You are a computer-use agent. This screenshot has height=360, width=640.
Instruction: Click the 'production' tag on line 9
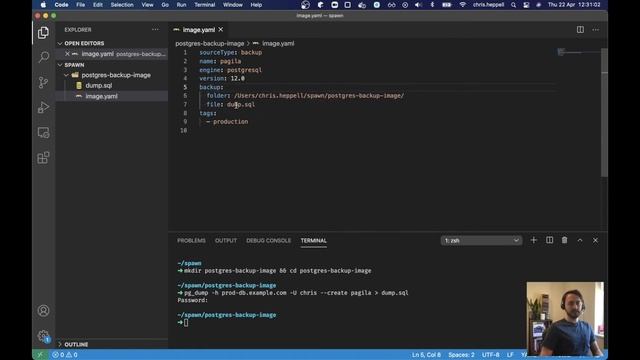click(x=230, y=122)
